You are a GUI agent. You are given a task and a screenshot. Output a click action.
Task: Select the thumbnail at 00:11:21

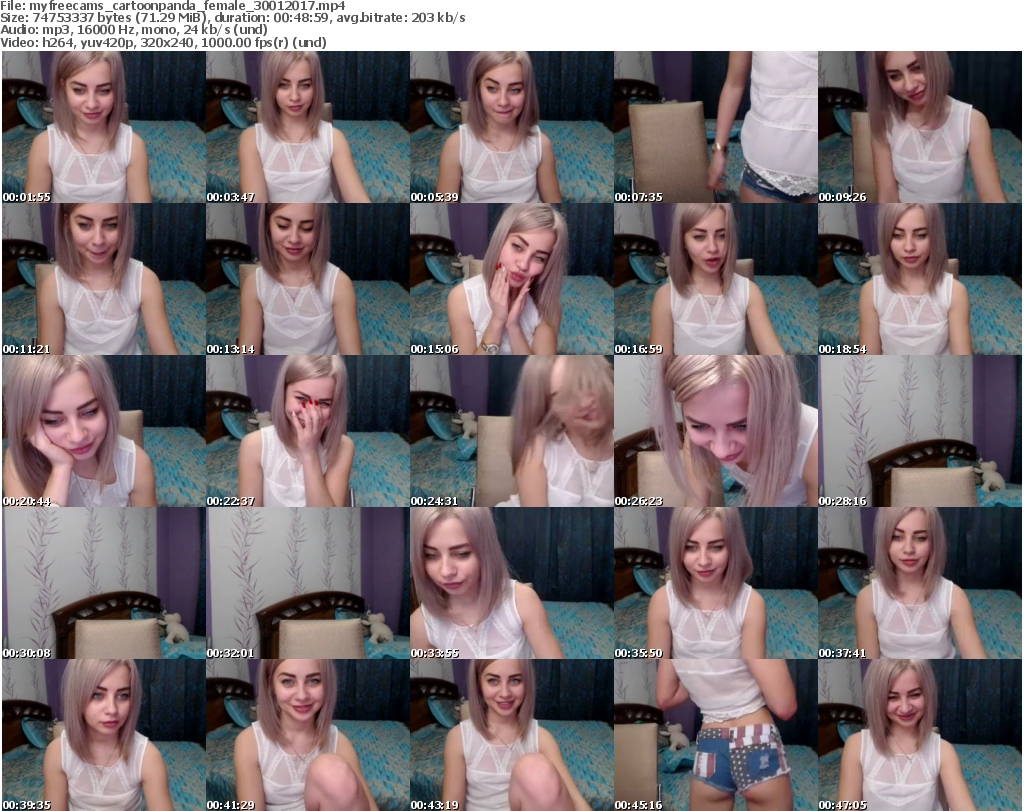pos(103,279)
